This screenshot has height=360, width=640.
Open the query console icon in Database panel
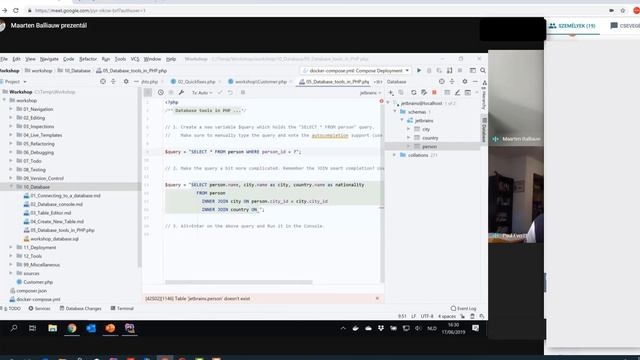(x=468, y=93)
